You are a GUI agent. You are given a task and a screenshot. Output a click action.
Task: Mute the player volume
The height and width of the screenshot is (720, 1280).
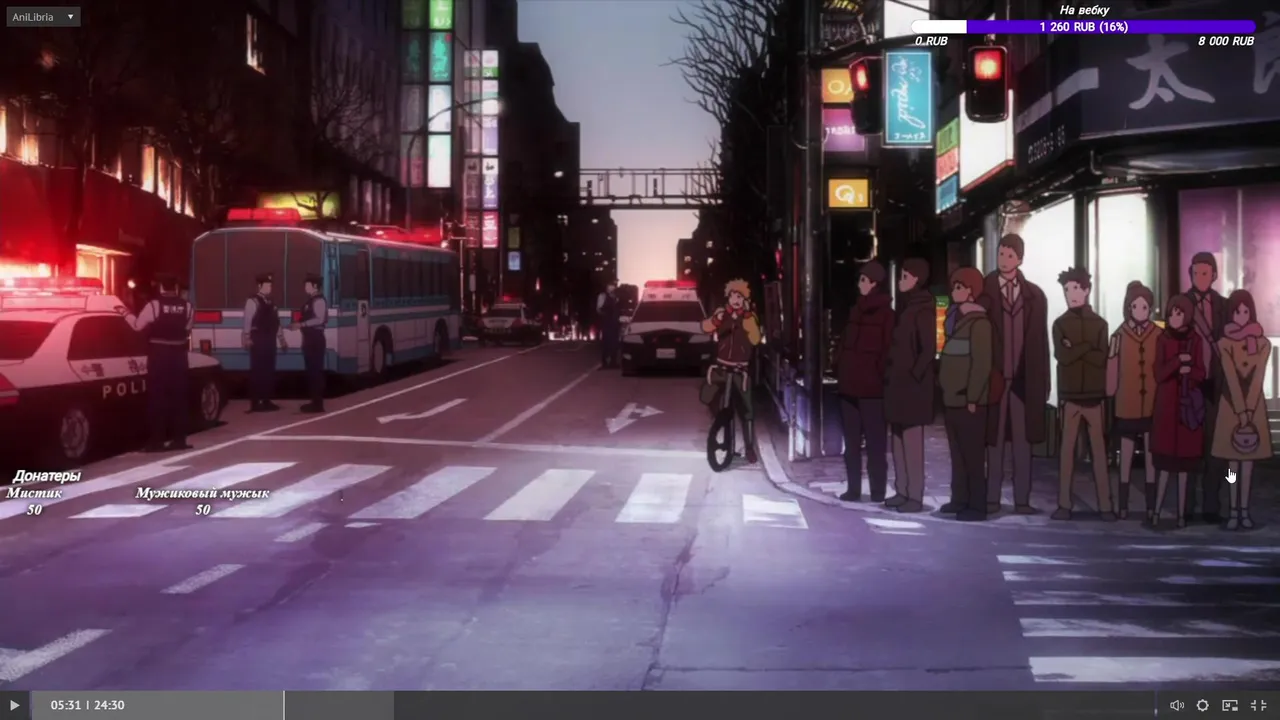coord(1177,705)
